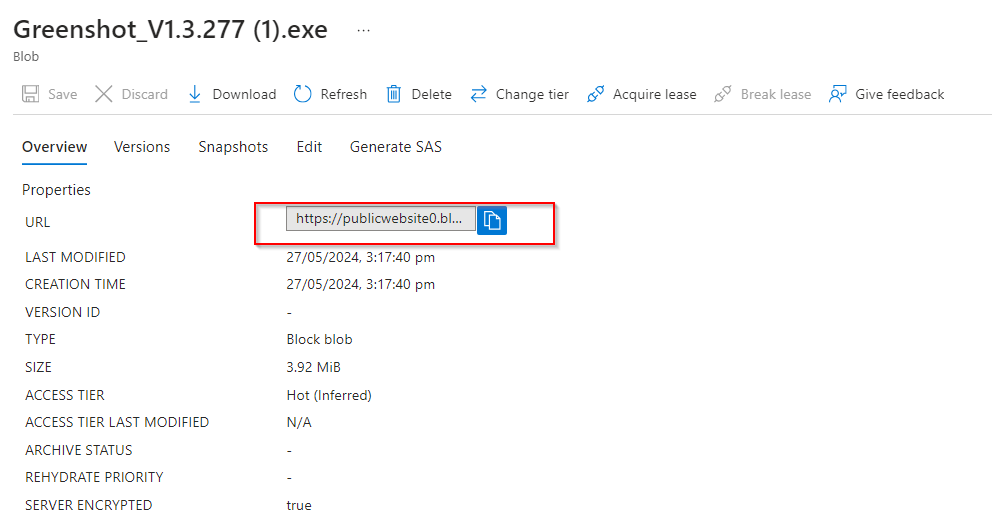992x516 pixels.
Task: Click the Blob subtitle under the title
Action: (26, 57)
